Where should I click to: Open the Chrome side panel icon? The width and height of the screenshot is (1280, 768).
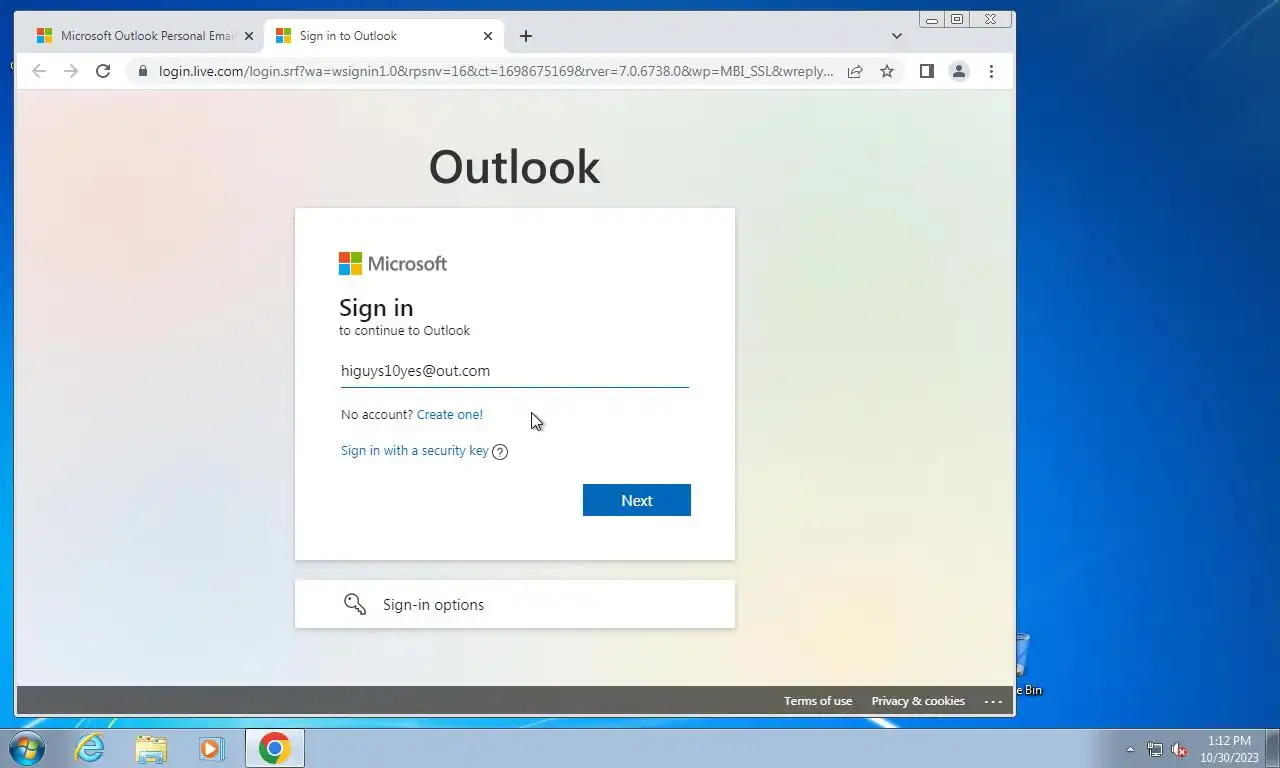pos(927,71)
